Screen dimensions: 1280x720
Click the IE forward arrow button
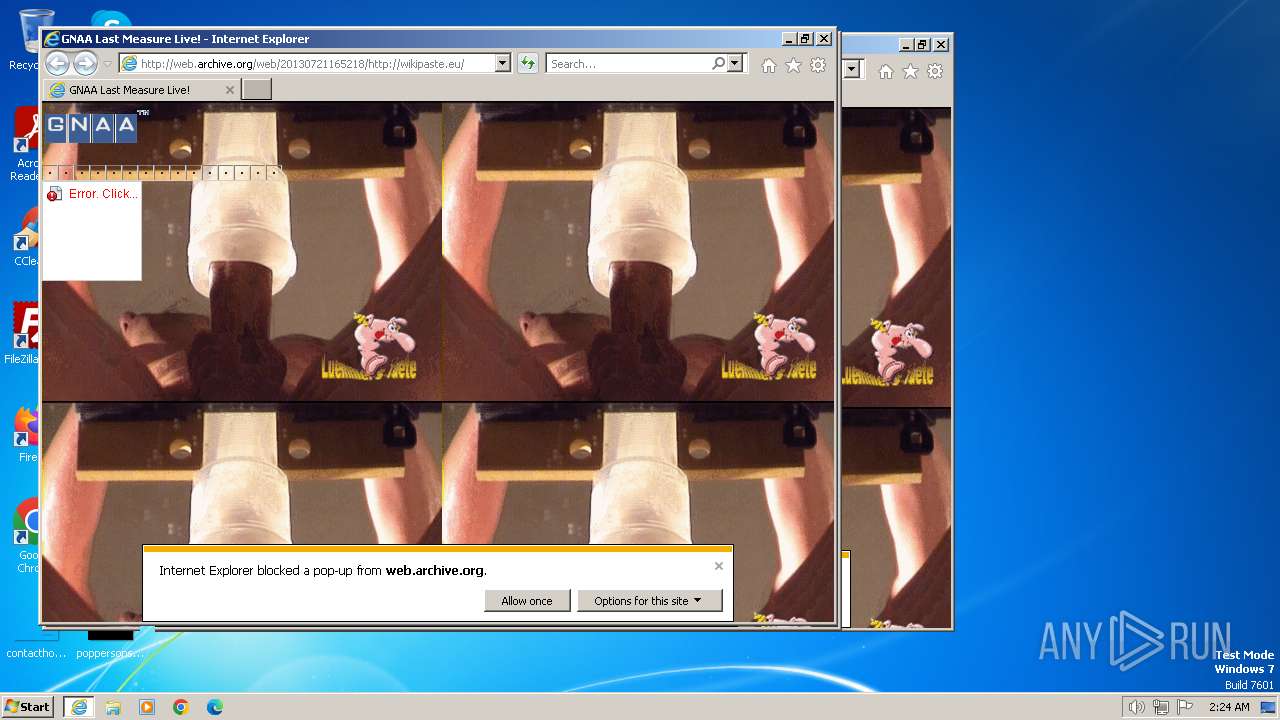85,64
